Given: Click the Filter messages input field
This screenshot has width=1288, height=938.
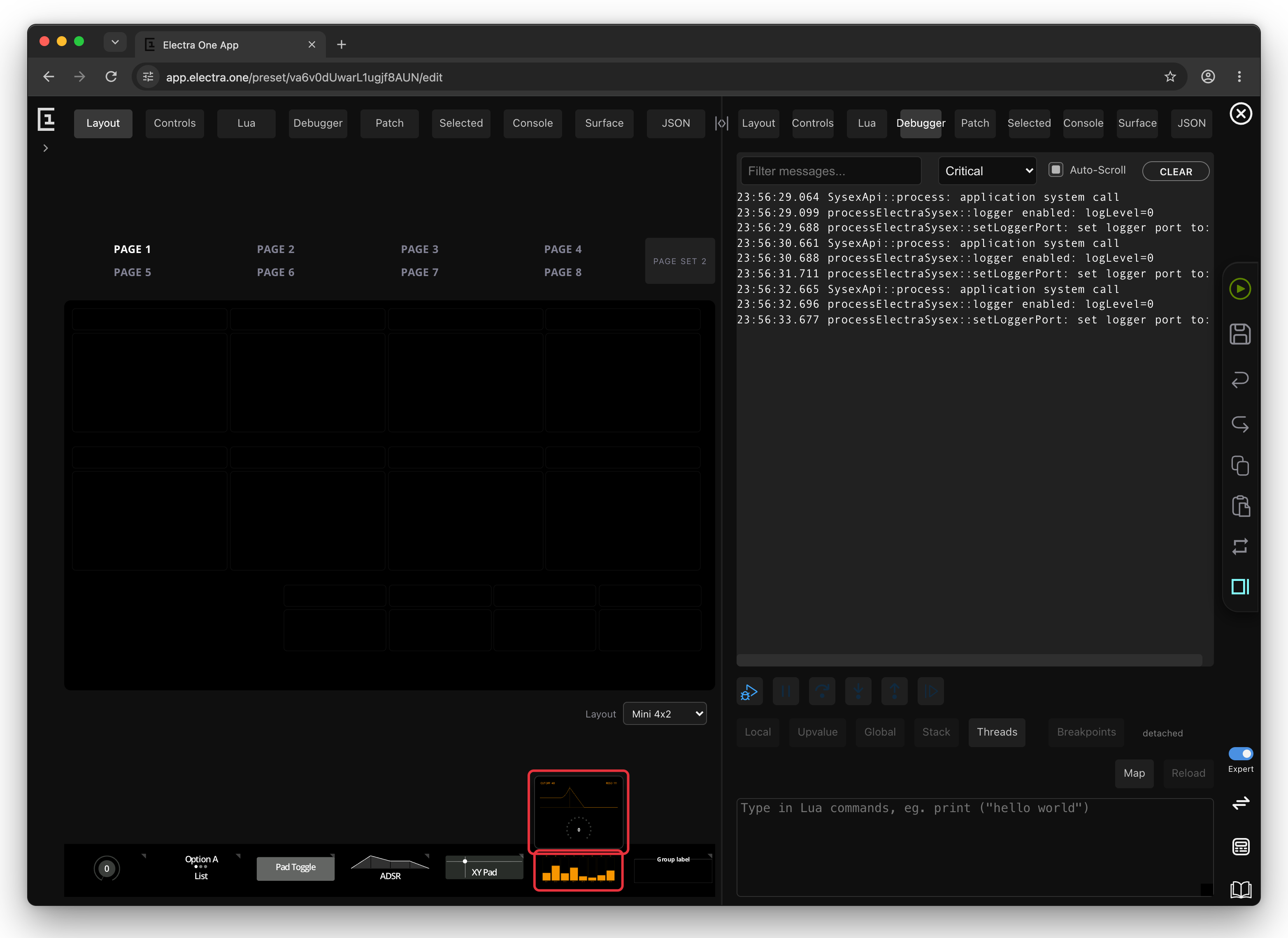Looking at the screenshot, I should [x=830, y=171].
